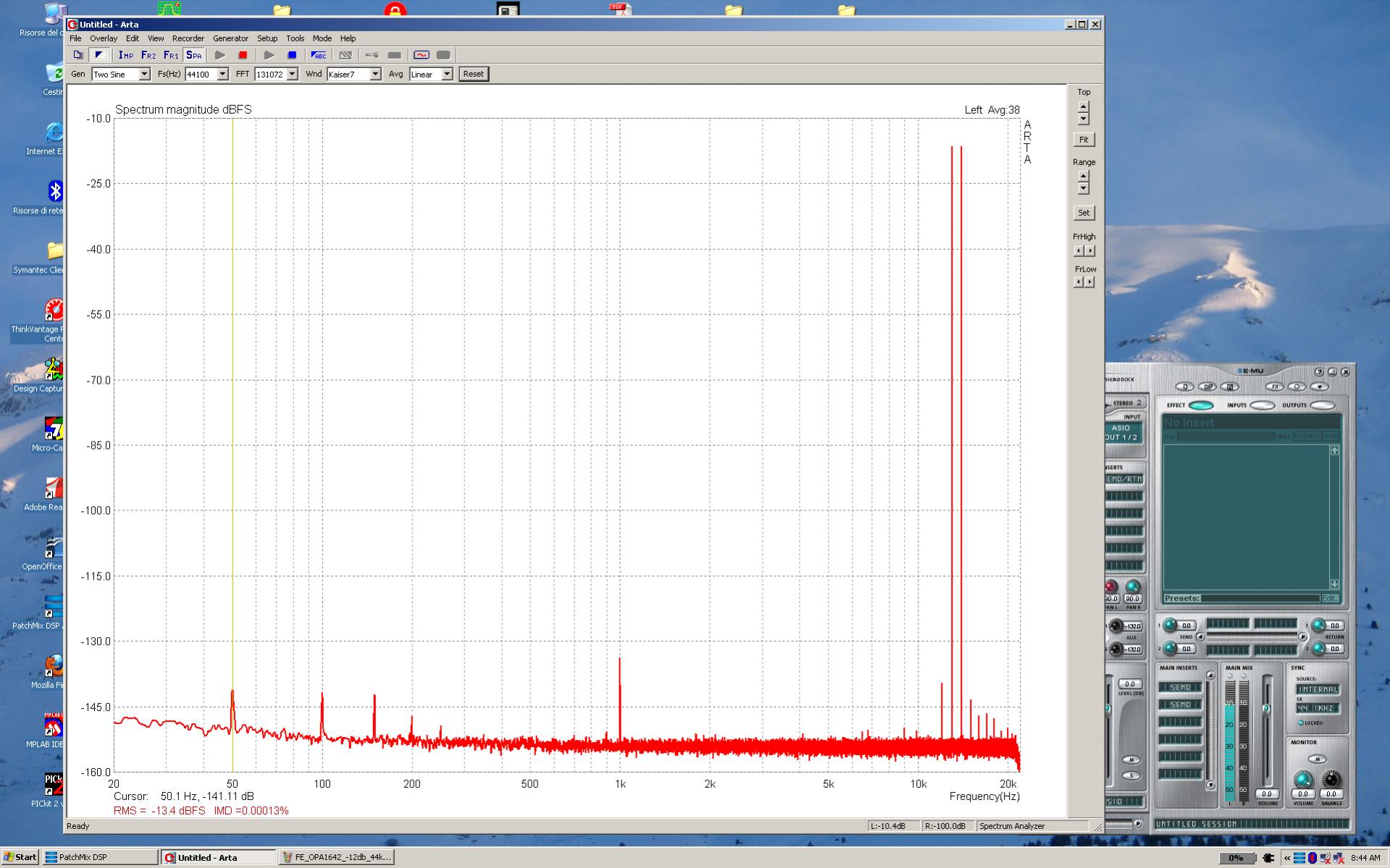Click the Send 1 level knob
1390x868 pixels.
[1168, 625]
